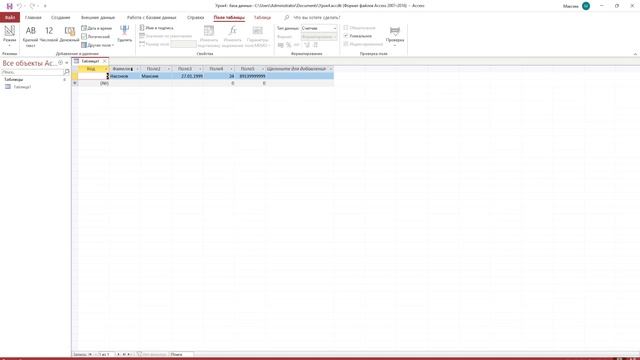Click the Redo arrow in title bar

pos(32,6)
